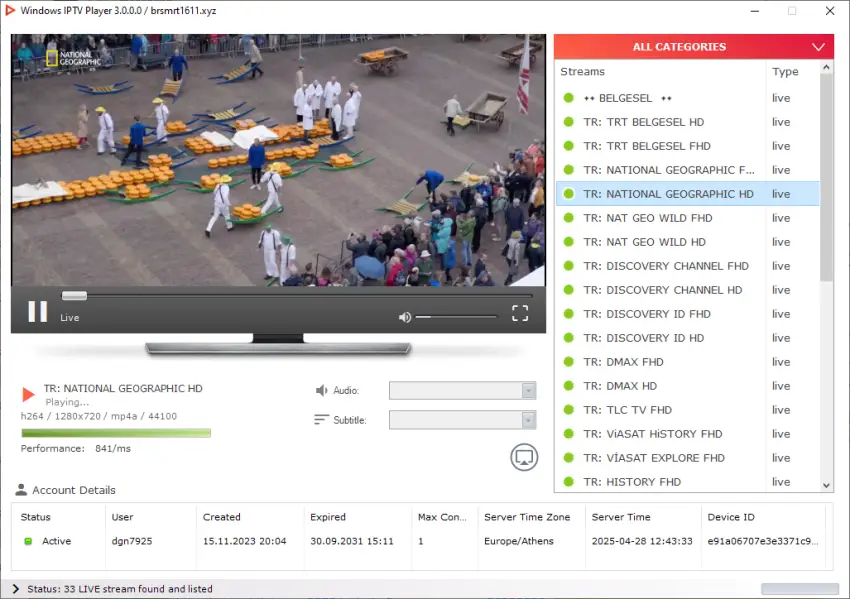Screen dimensions: 850x599
Task: Click the Subtitle lines icon
Action: coord(321,420)
